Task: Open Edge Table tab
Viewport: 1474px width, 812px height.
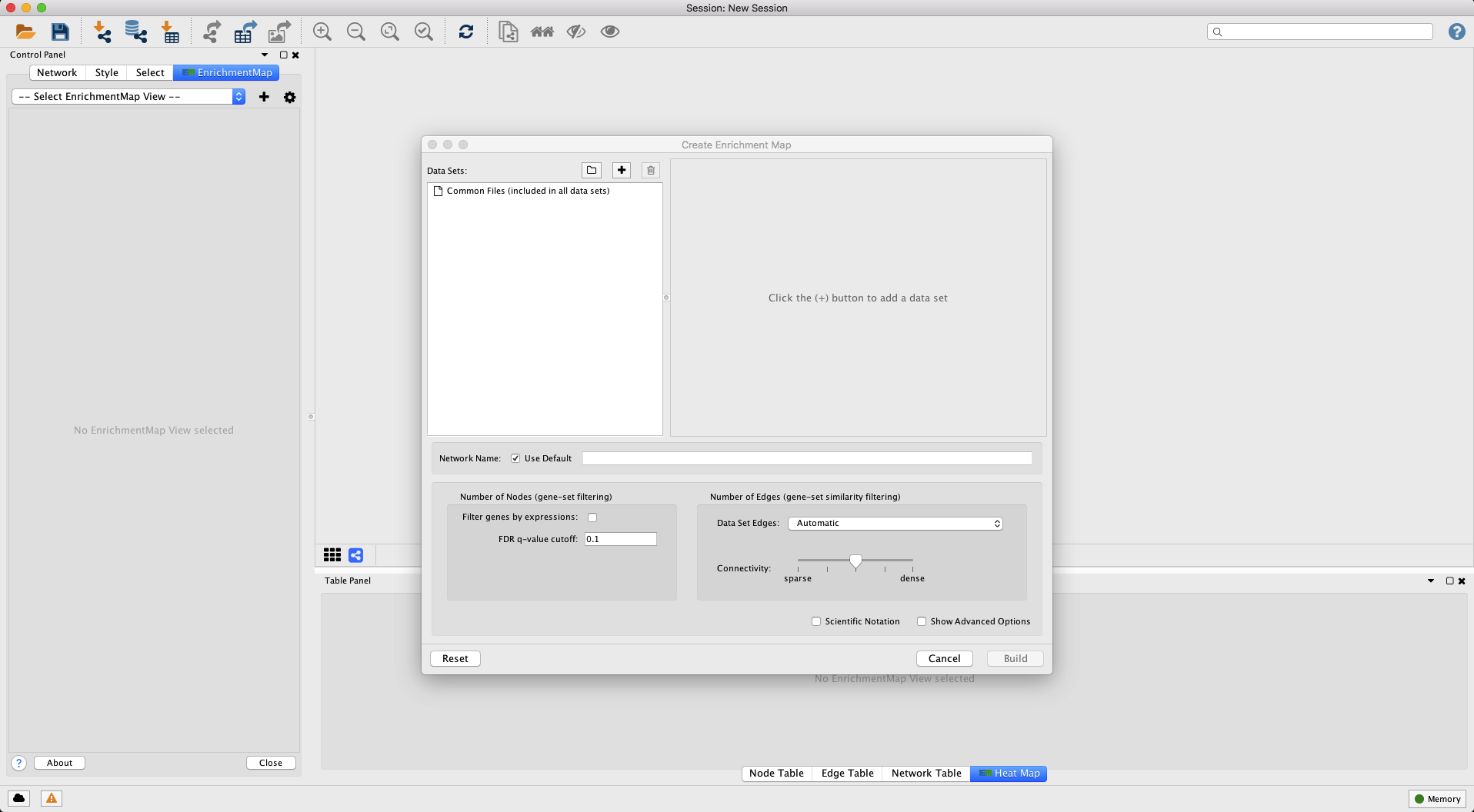Action: pos(848,774)
